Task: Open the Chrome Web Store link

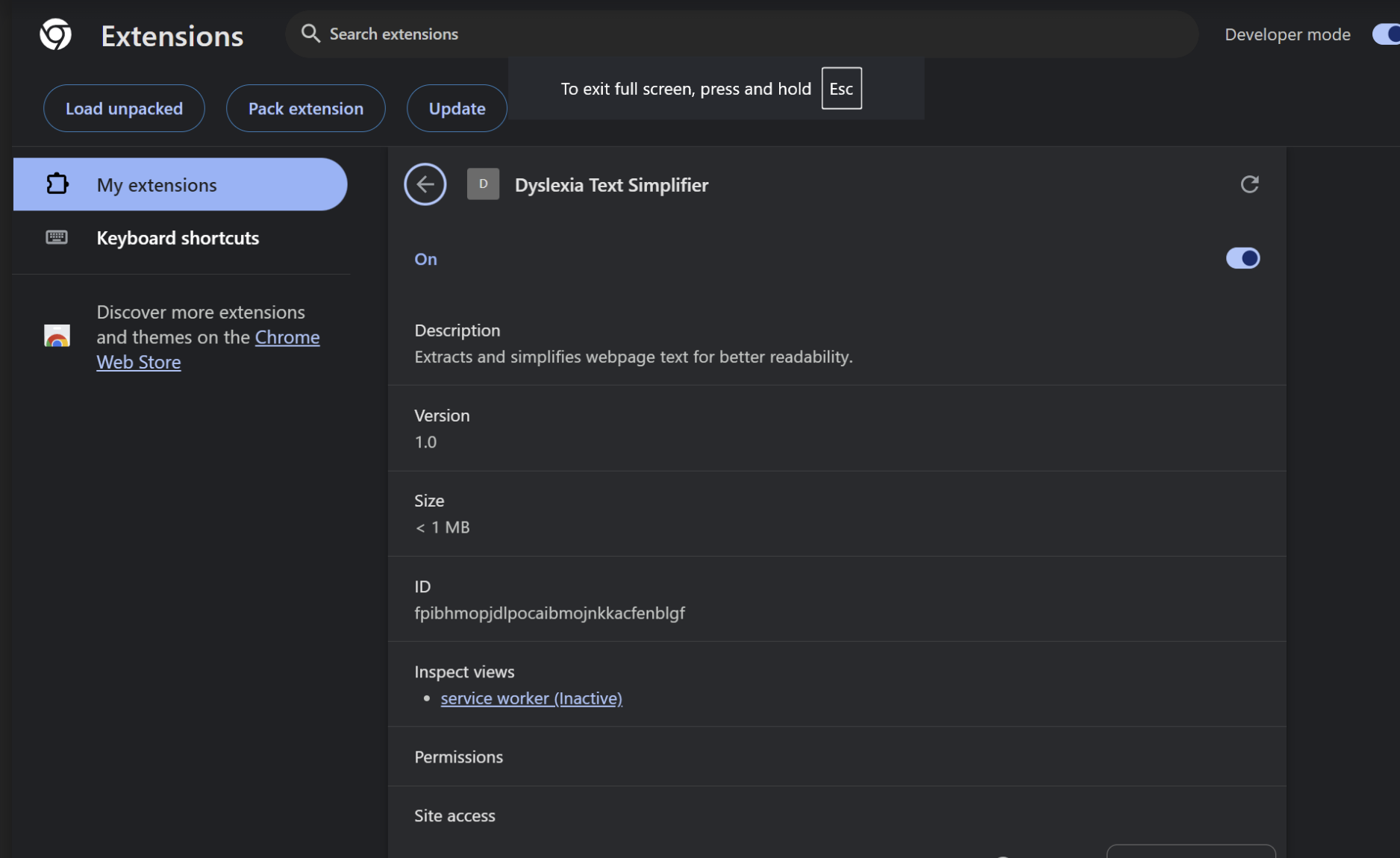Action: 287,337
